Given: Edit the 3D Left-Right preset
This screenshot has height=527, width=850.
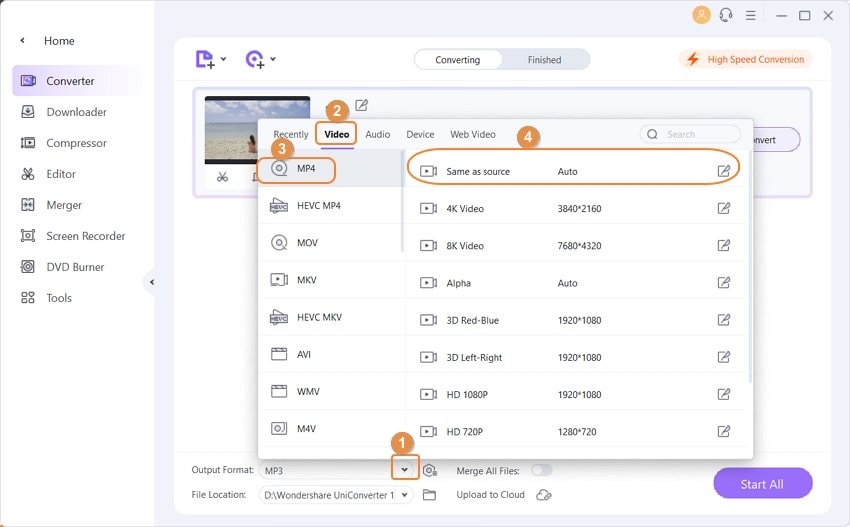Looking at the screenshot, I should point(724,357).
